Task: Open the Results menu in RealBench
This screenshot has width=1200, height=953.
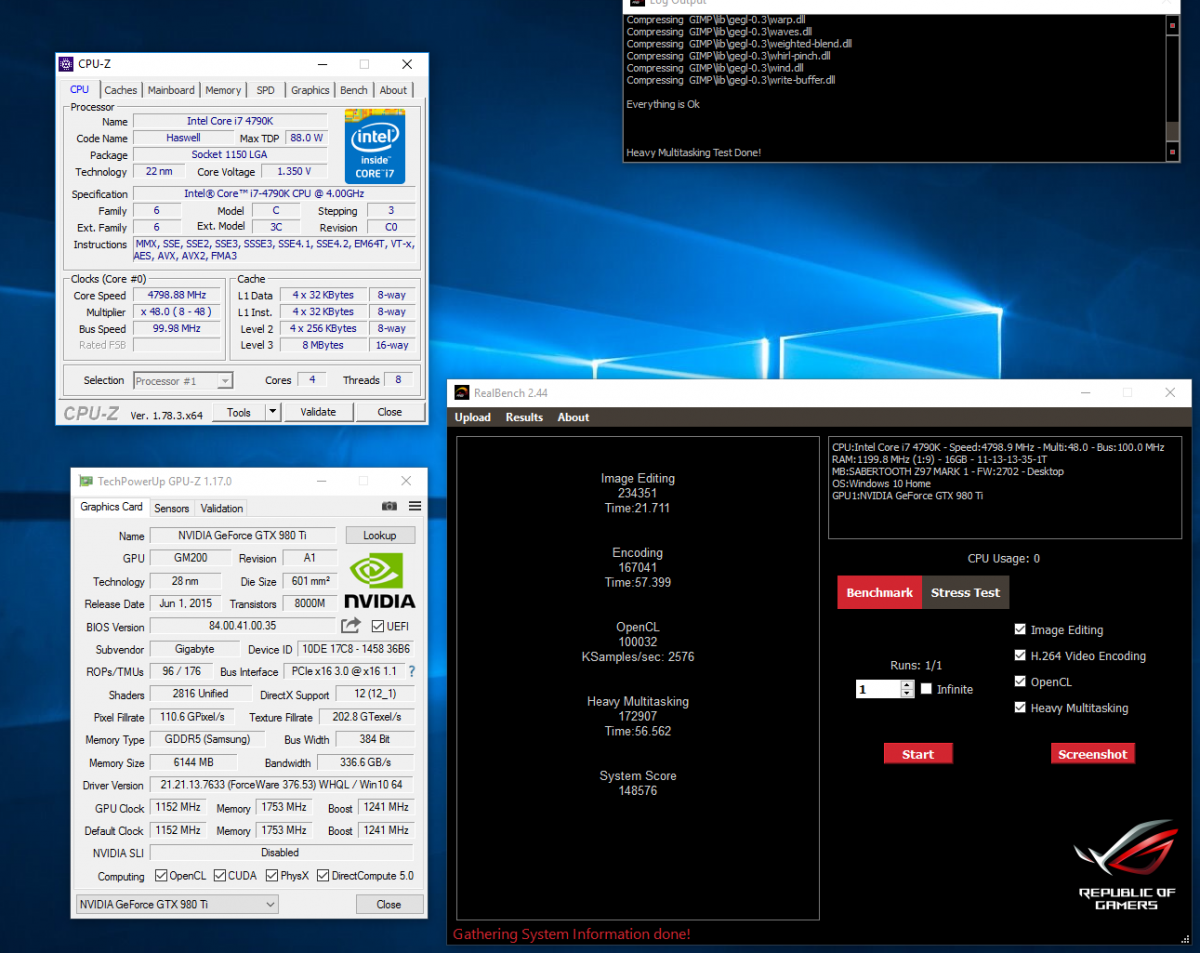Action: pos(524,417)
